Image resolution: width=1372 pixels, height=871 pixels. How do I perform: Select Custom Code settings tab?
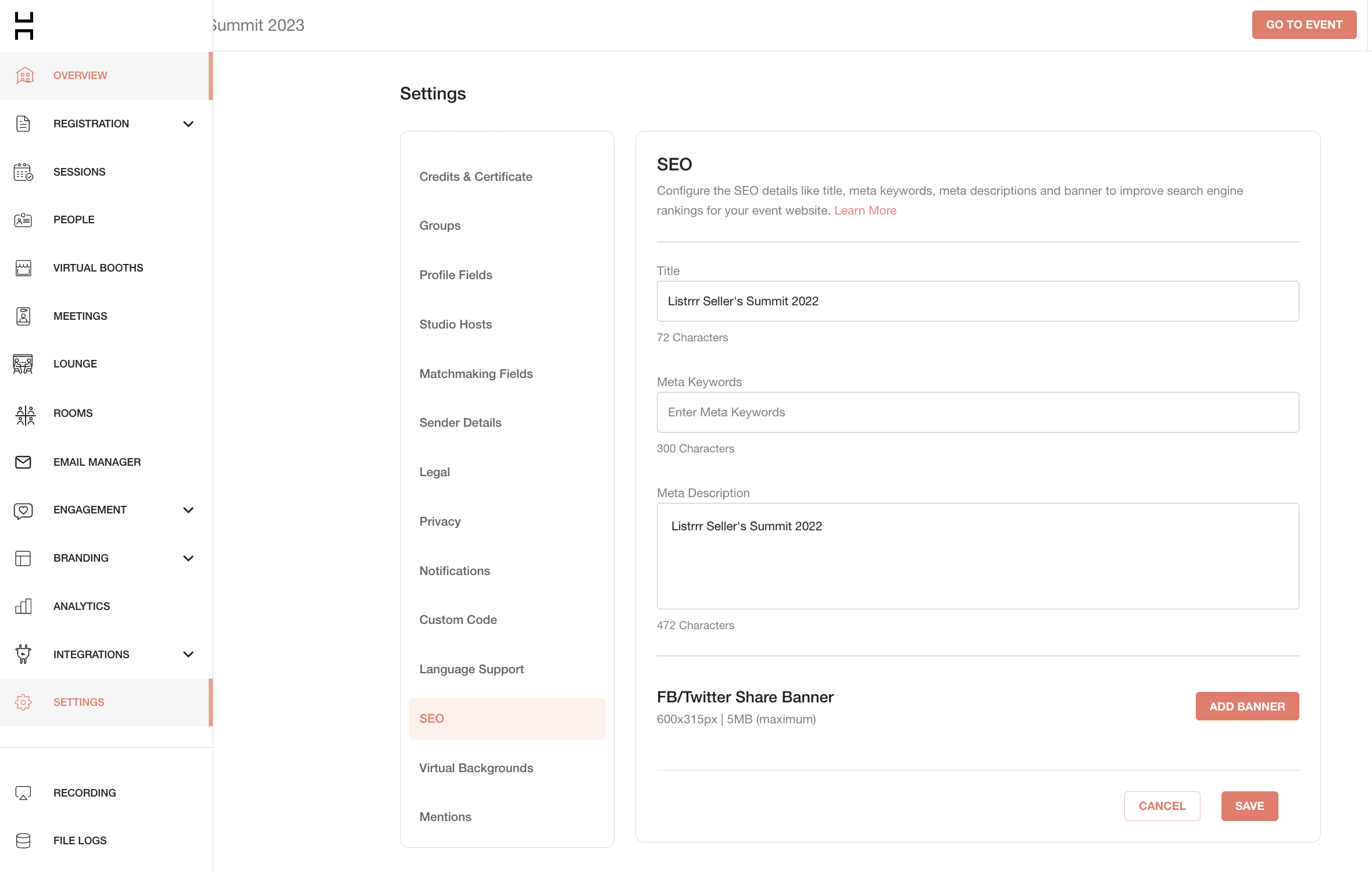(x=507, y=620)
